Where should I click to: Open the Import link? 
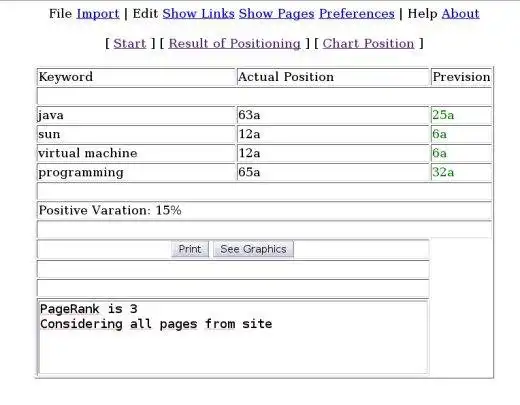pyautogui.click(x=98, y=14)
